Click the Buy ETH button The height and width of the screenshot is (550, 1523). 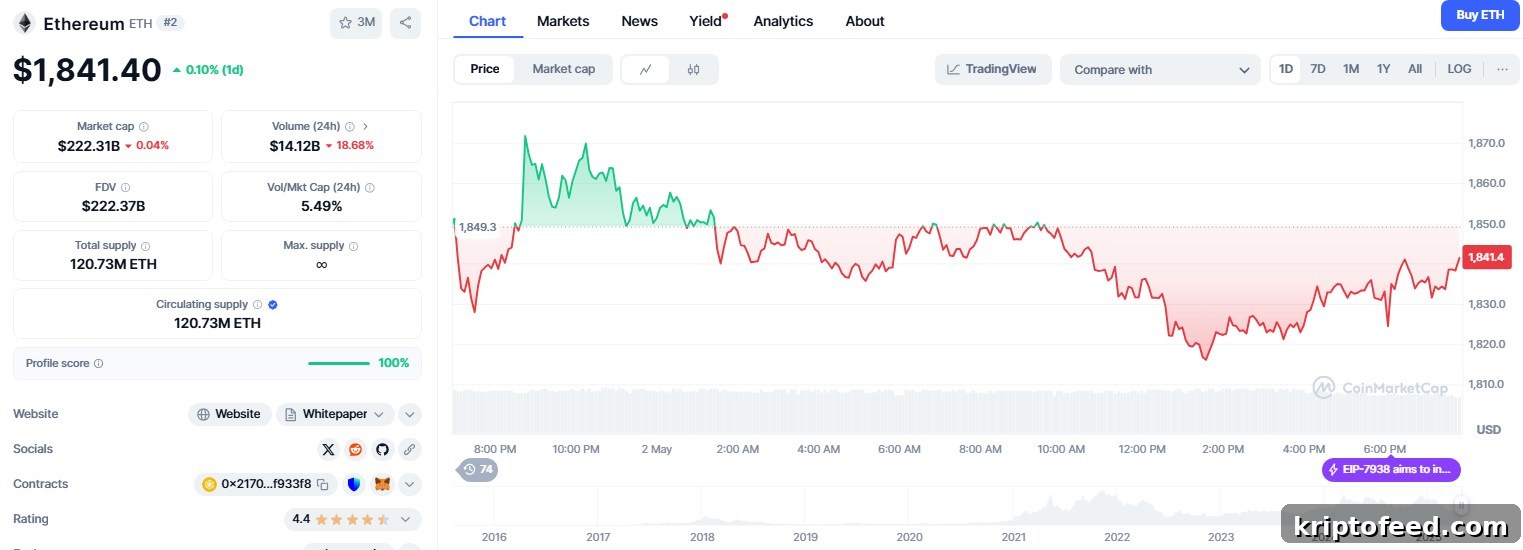click(x=1480, y=15)
